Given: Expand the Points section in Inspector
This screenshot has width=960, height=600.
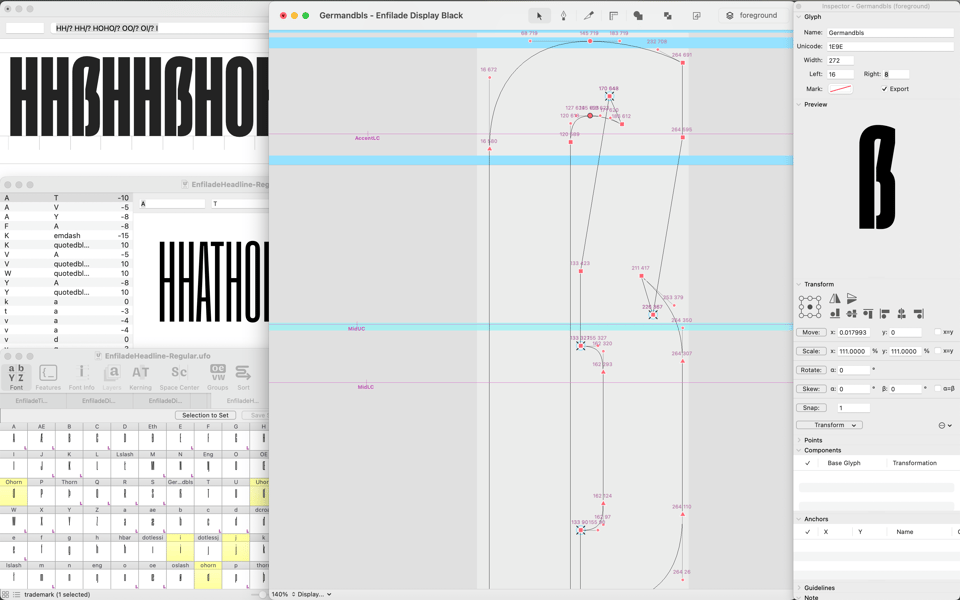Looking at the screenshot, I should pos(800,440).
